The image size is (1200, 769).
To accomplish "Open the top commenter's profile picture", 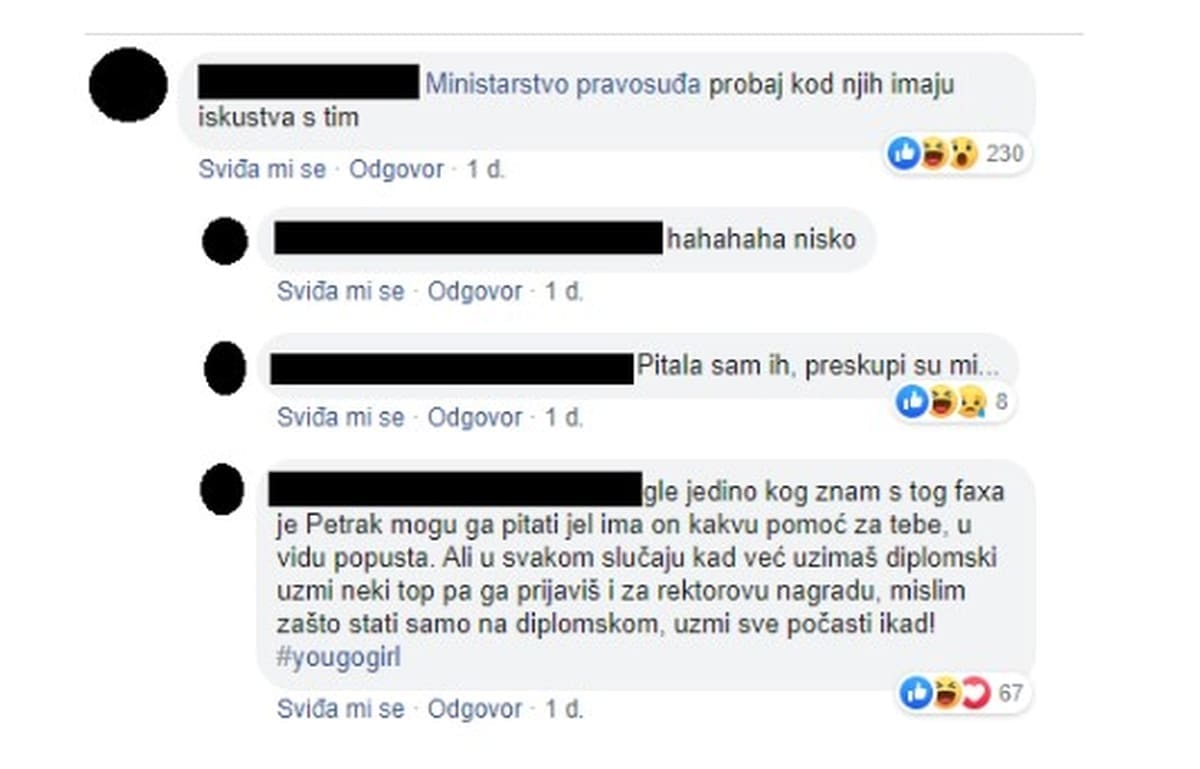I will click(x=128, y=84).
